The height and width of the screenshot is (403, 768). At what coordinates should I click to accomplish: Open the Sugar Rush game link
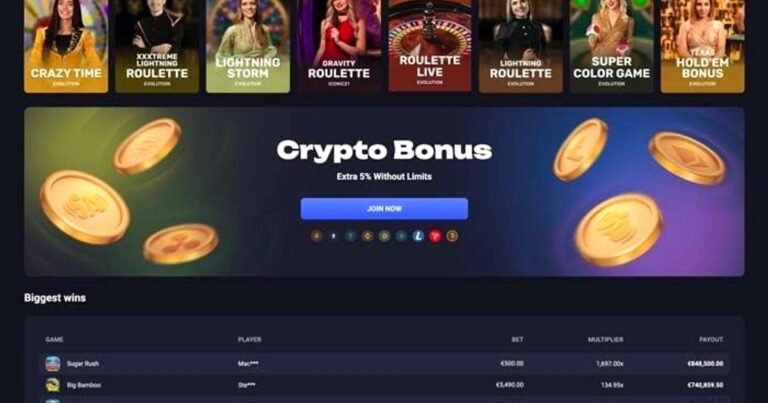point(83,364)
